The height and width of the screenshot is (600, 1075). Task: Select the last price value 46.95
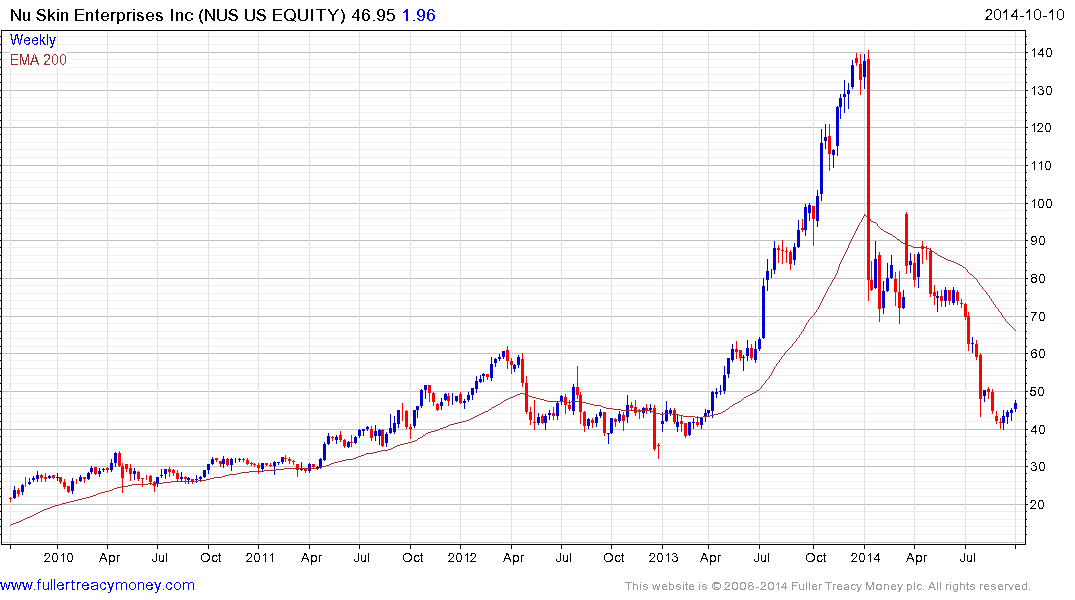[x=374, y=15]
